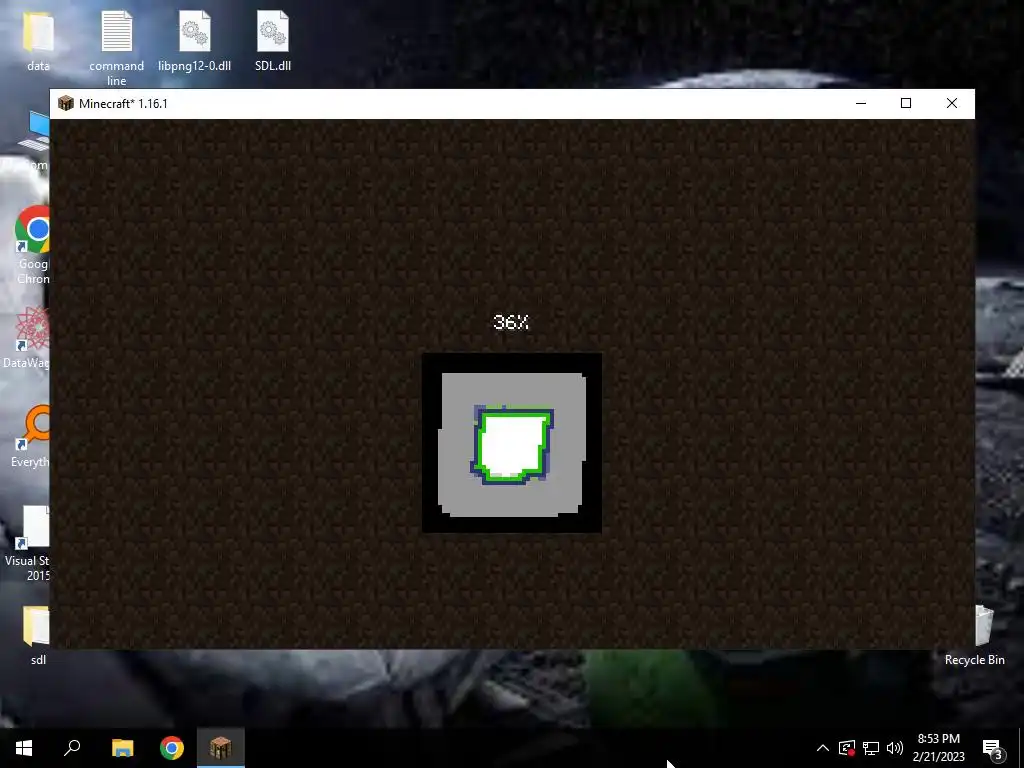The image size is (1024, 768).
Task: Maximize the Minecraft window
Action: point(906,103)
